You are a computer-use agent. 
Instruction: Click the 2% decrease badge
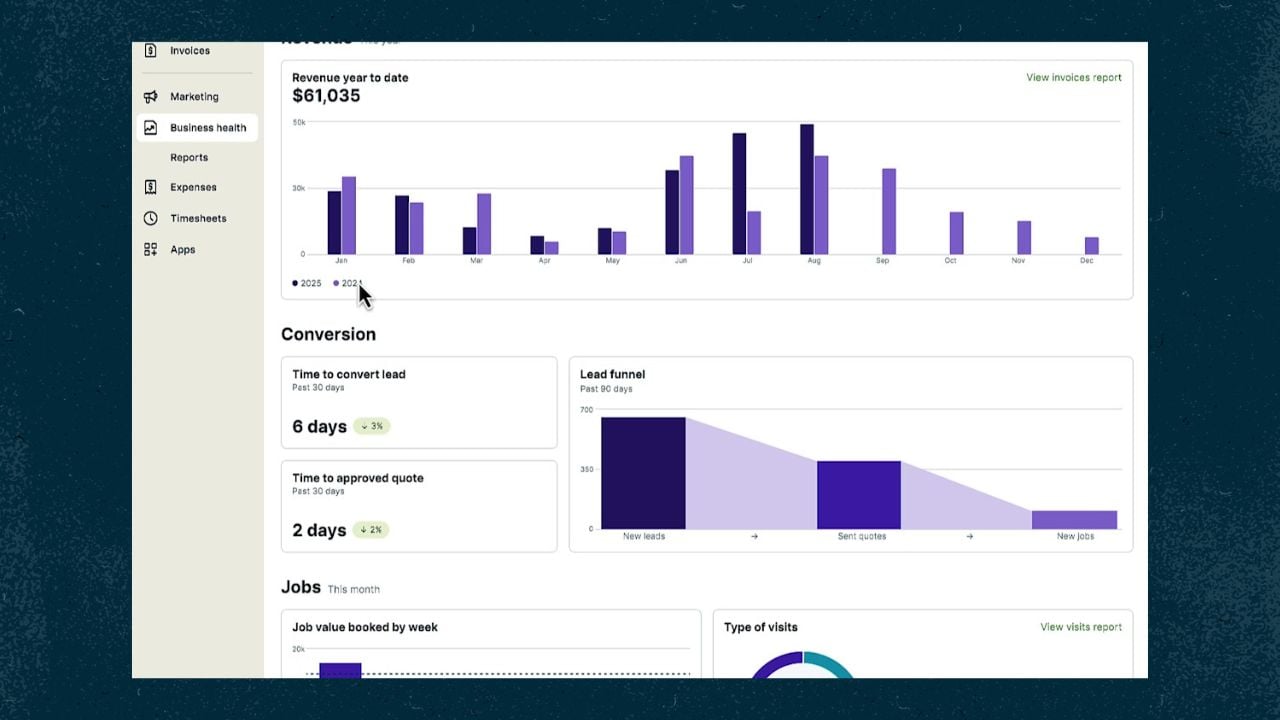(371, 530)
